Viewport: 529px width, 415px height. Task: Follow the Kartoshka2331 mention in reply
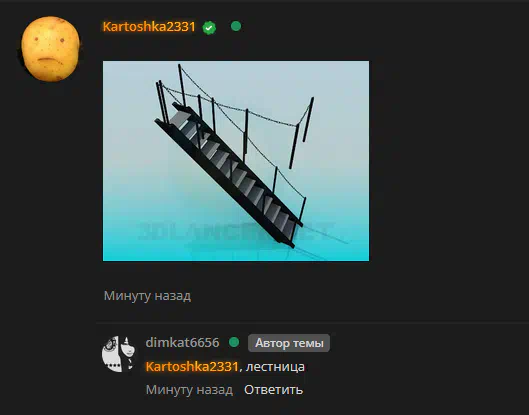tap(192, 366)
